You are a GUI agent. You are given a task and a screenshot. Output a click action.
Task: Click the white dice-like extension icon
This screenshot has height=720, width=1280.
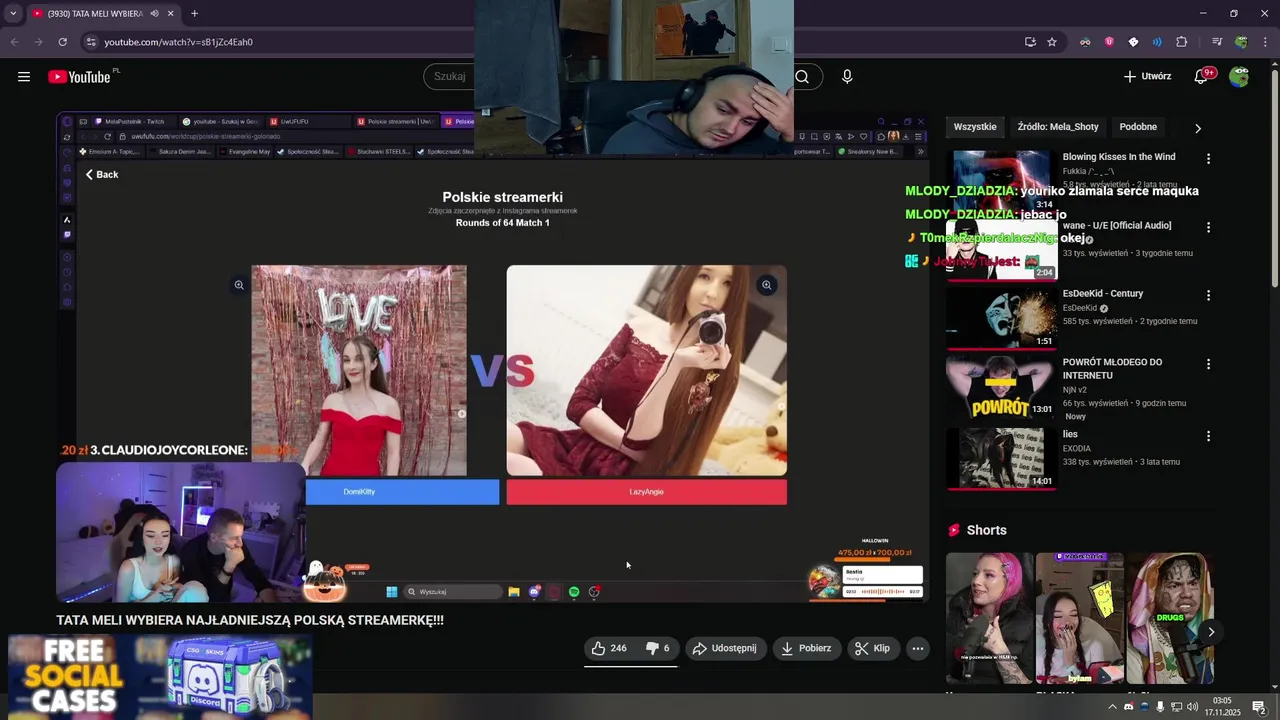pos(1133,42)
